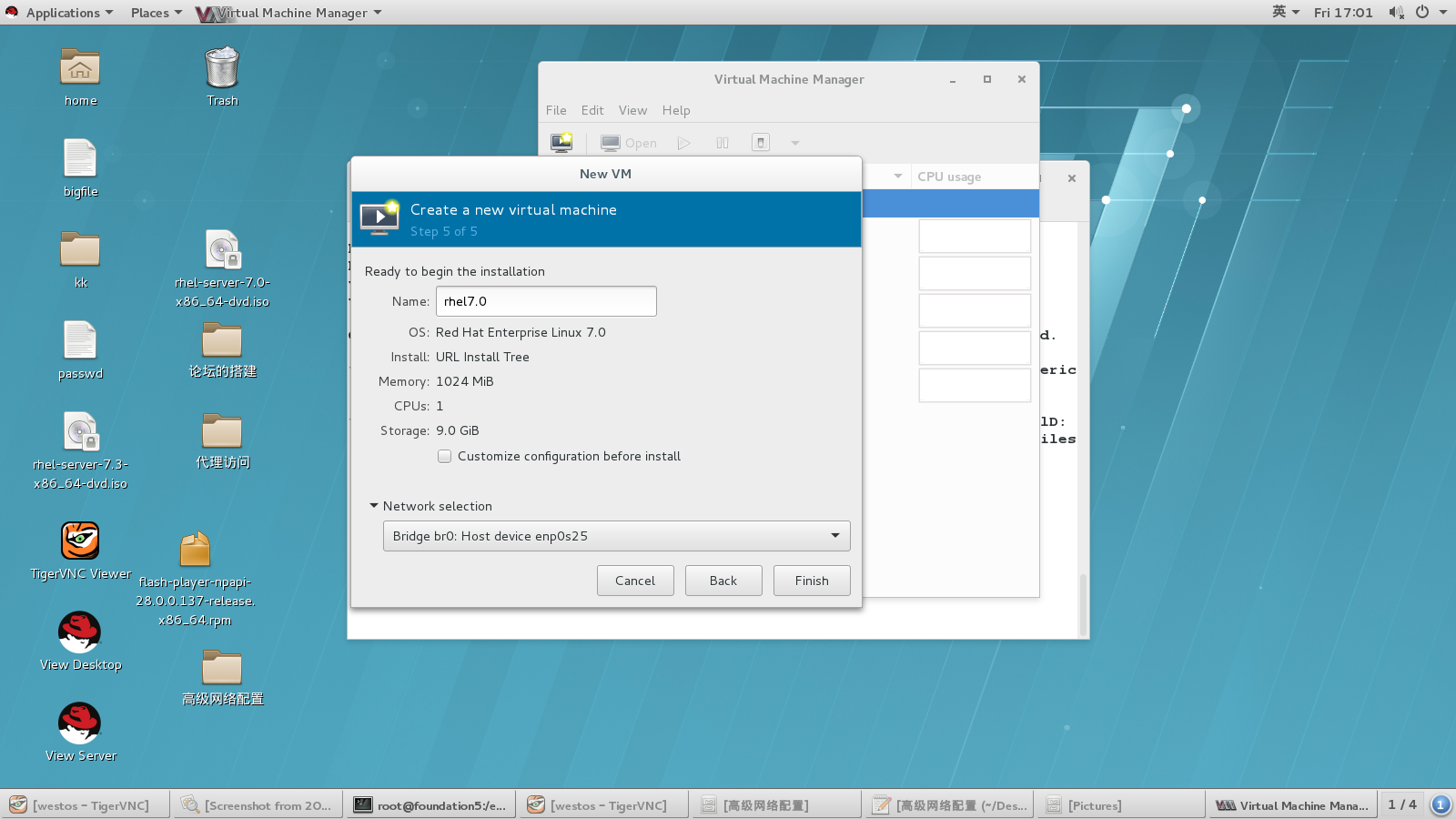Image resolution: width=1456 pixels, height=819 pixels.
Task: Click the Open console toolbar button
Action: 629,143
